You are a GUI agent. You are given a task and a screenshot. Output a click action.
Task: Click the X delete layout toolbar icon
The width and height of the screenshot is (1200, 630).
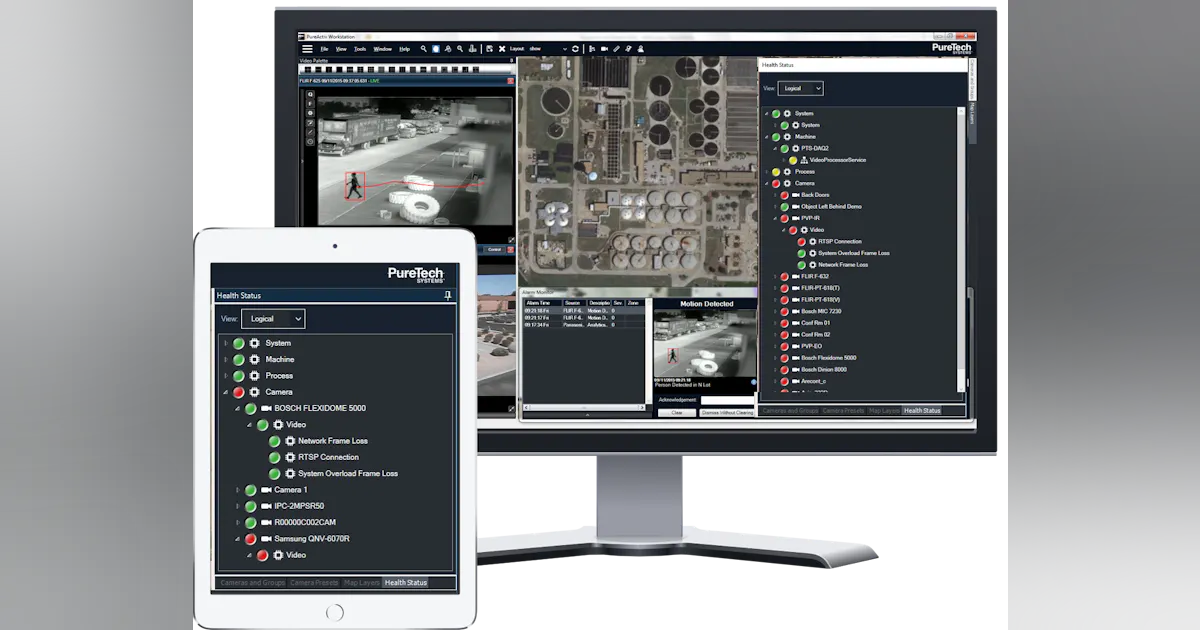point(501,48)
